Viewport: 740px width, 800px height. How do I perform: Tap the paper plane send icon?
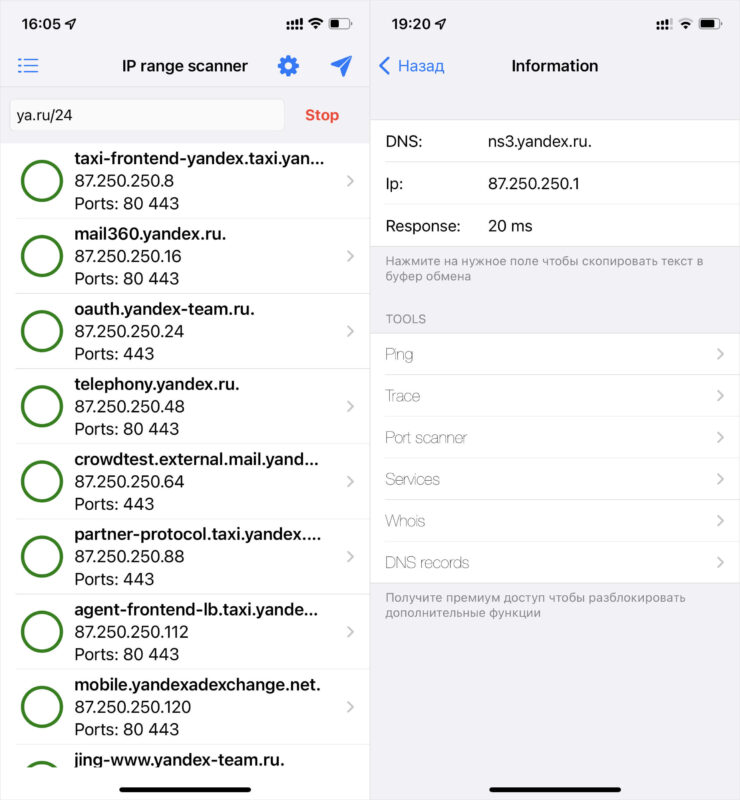[x=341, y=66]
